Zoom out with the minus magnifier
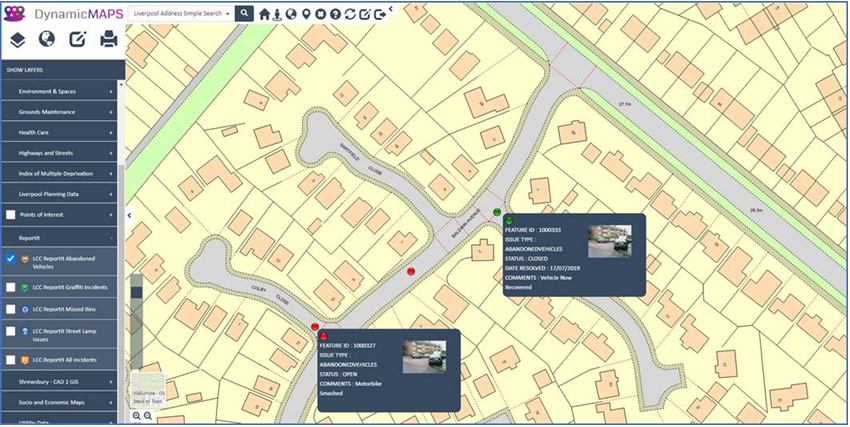 tap(147, 416)
